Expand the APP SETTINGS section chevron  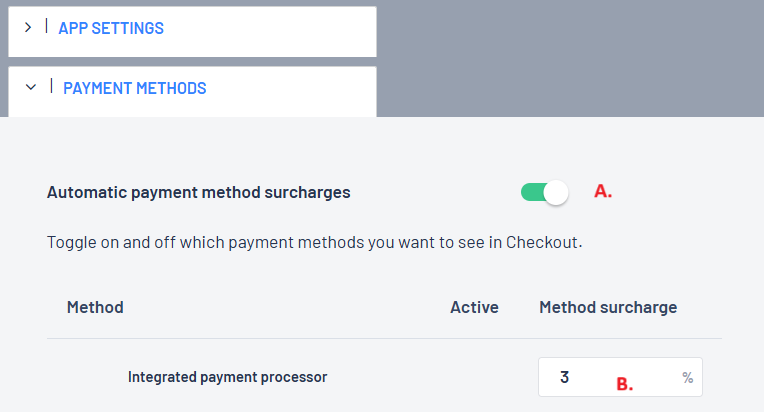[28, 28]
